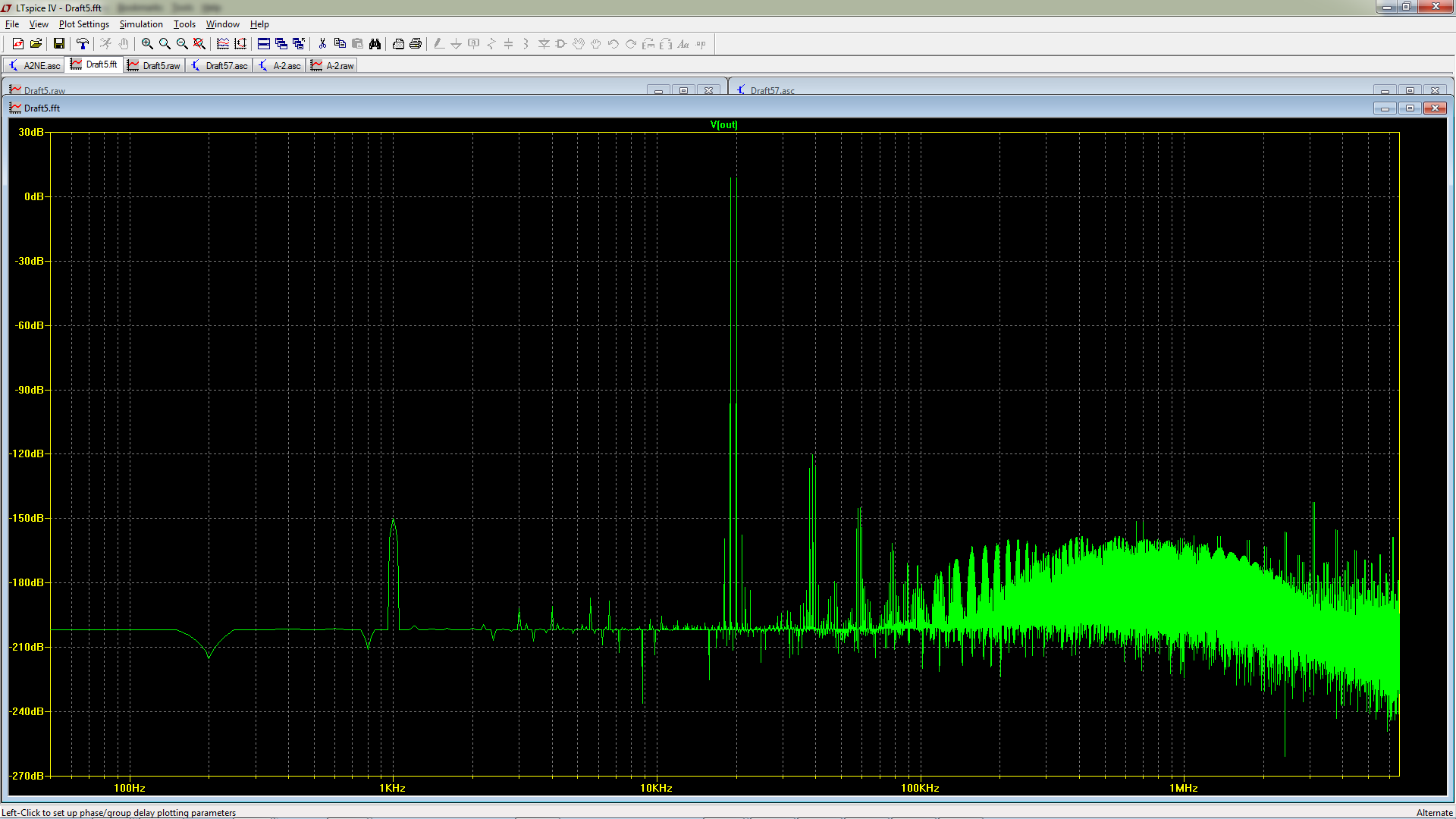Click the Print printer icon
Screen dimensions: 1456x819
(416, 44)
